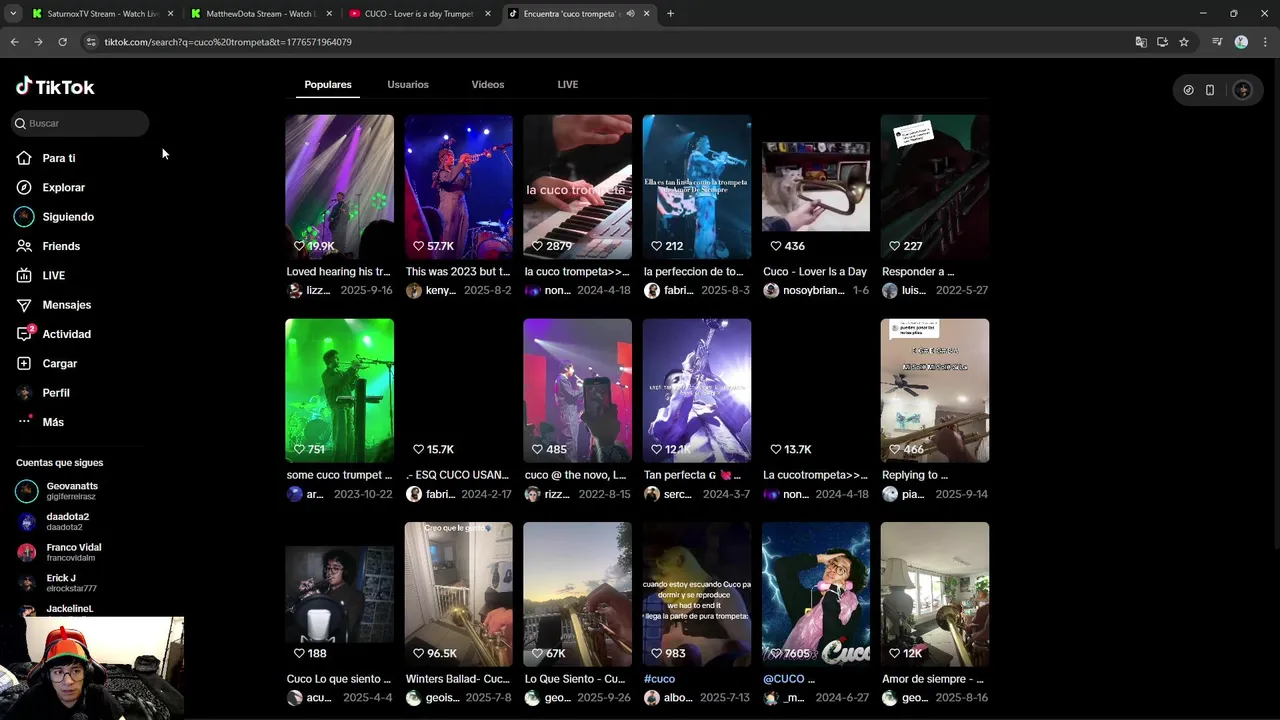
Task: Open the 'La cucotrompeta>>...' video caption
Action: tap(815, 475)
